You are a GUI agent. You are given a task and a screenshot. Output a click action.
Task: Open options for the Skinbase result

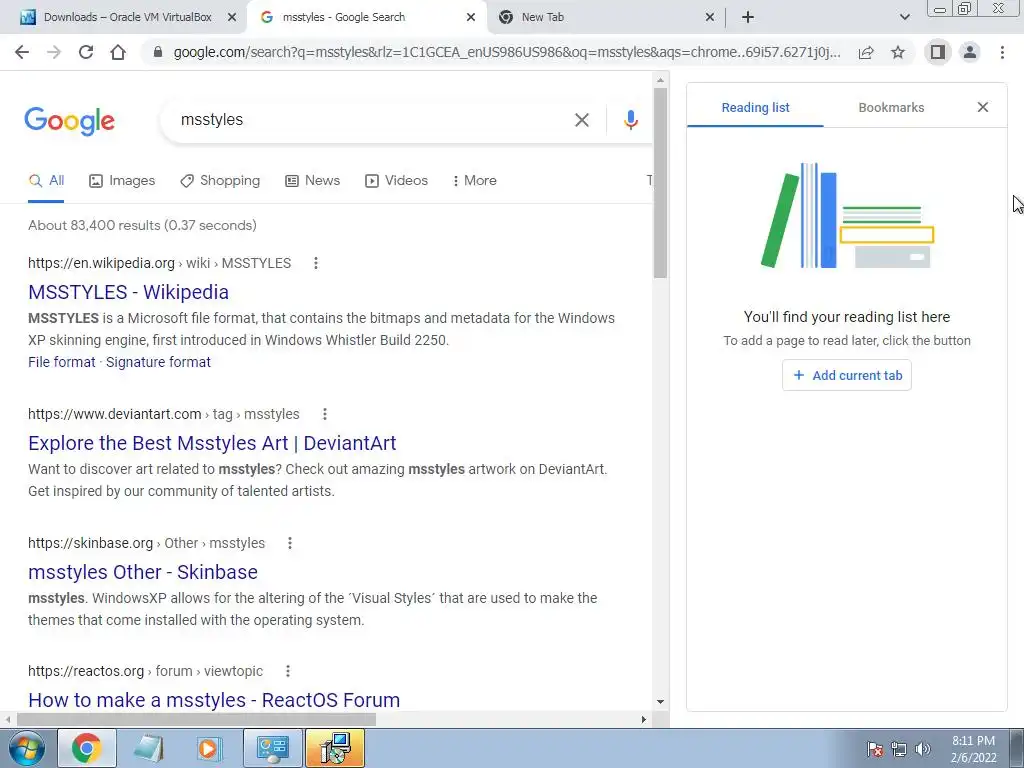point(289,543)
